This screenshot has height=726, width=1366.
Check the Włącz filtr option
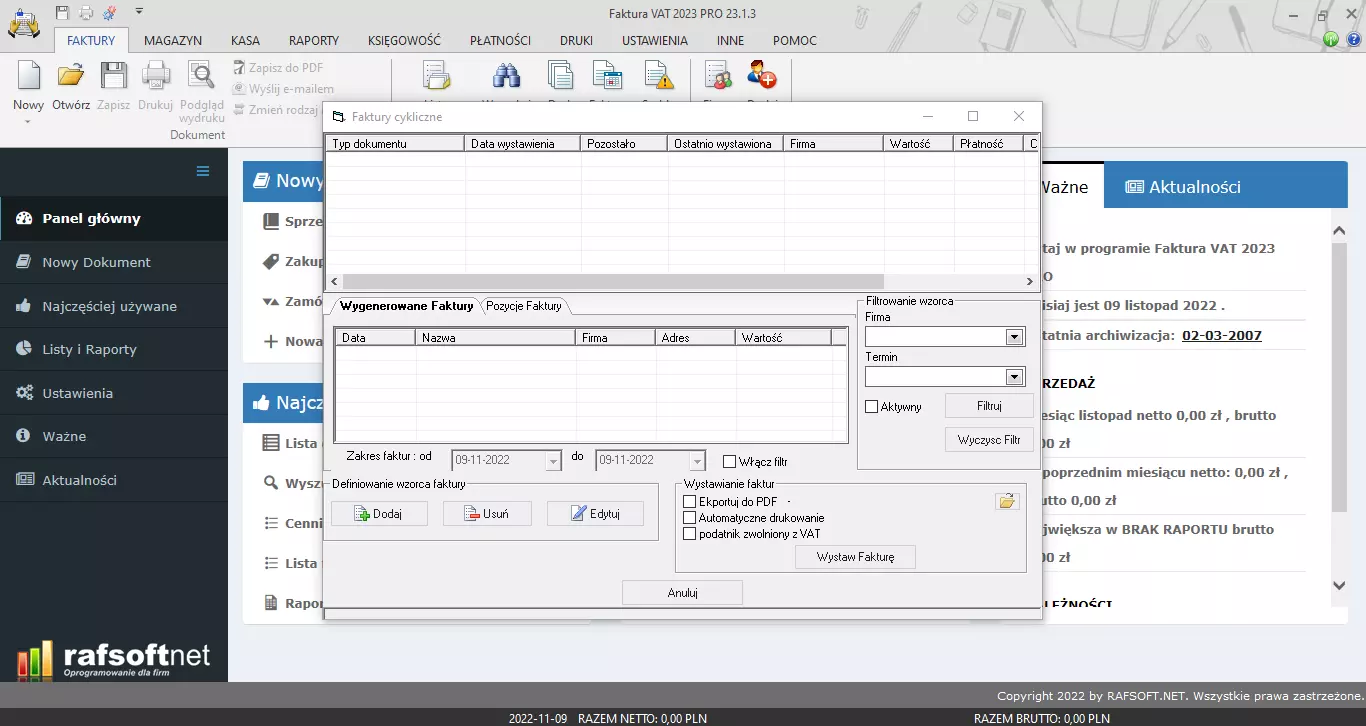[x=728, y=459]
